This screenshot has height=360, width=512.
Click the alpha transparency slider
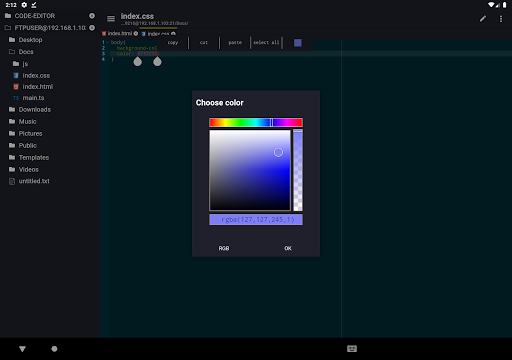coord(298,170)
